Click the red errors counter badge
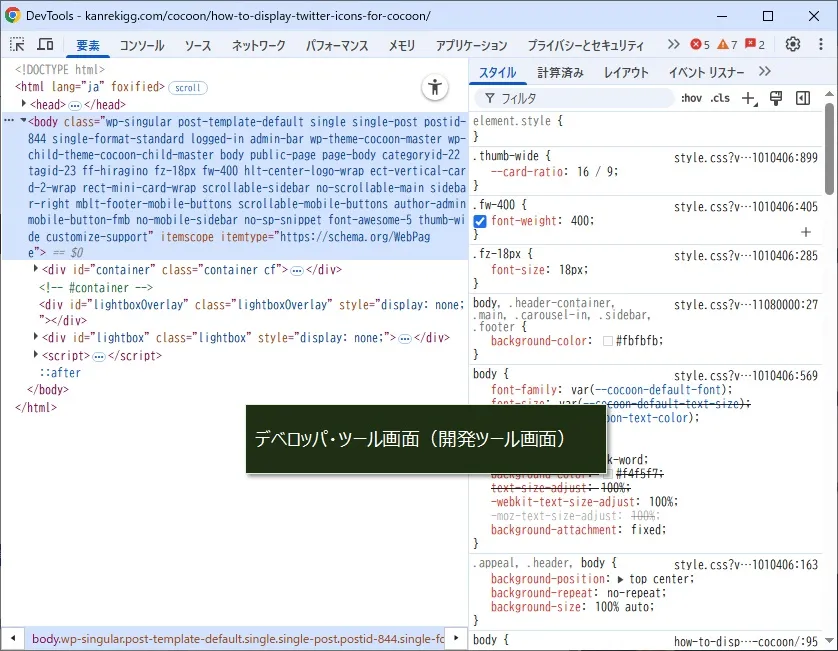This screenshot has height=651, width=838. [700, 45]
